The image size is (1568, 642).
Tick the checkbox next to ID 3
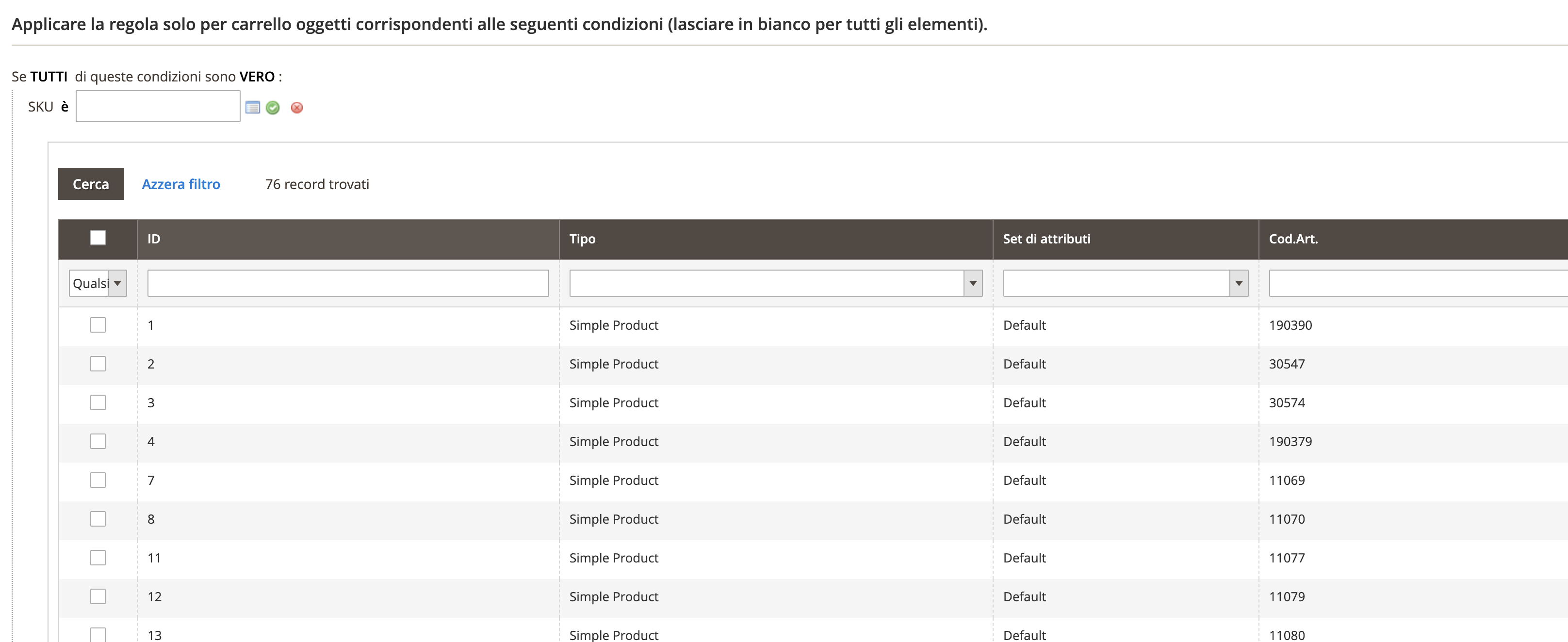pos(98,402)
